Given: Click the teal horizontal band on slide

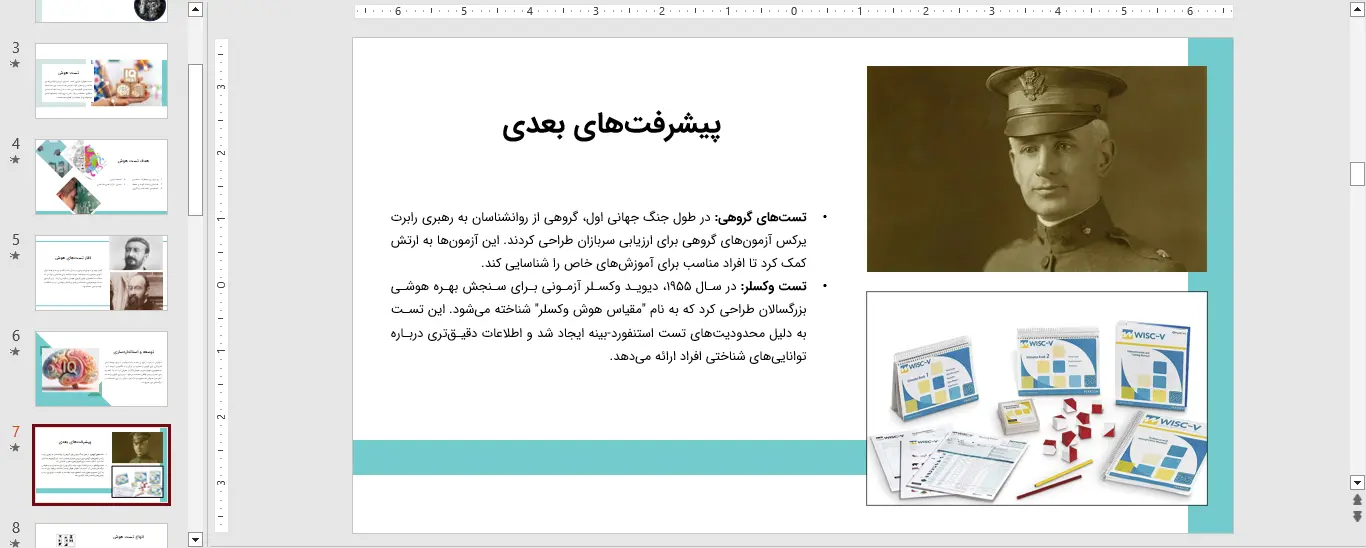Looking at the screenshot, I should 609,457.
